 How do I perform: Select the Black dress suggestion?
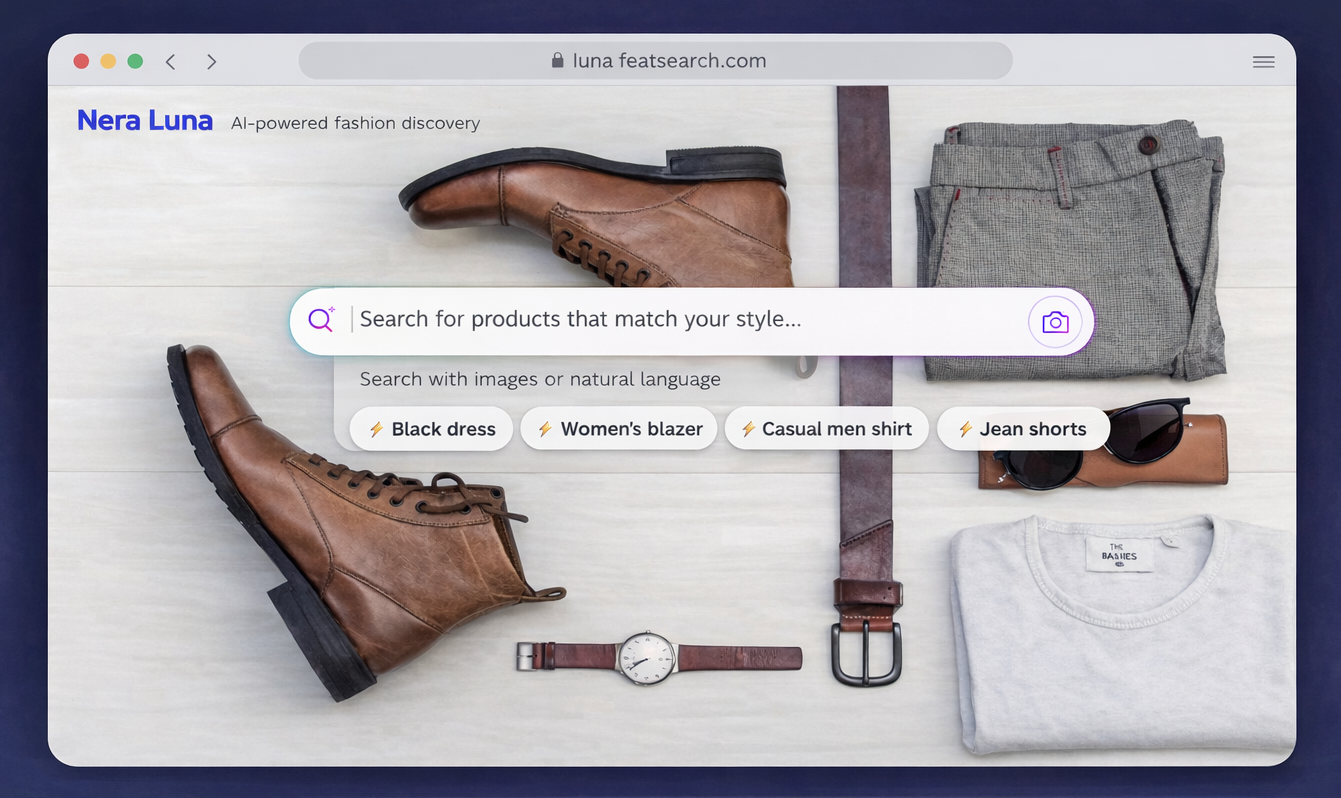click(431, 429)
